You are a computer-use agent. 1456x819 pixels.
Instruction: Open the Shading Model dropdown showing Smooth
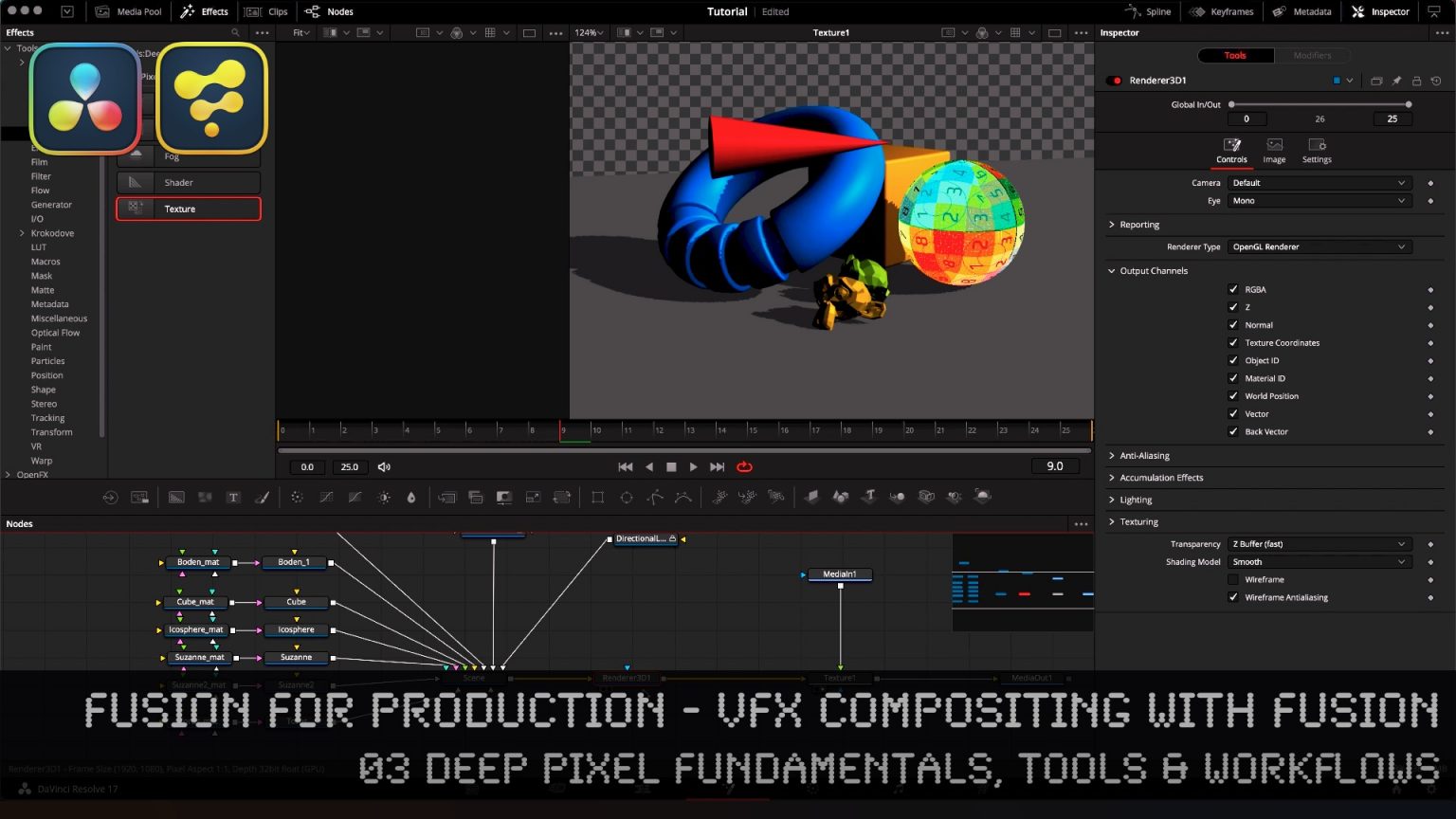[x=1319, y=561]
